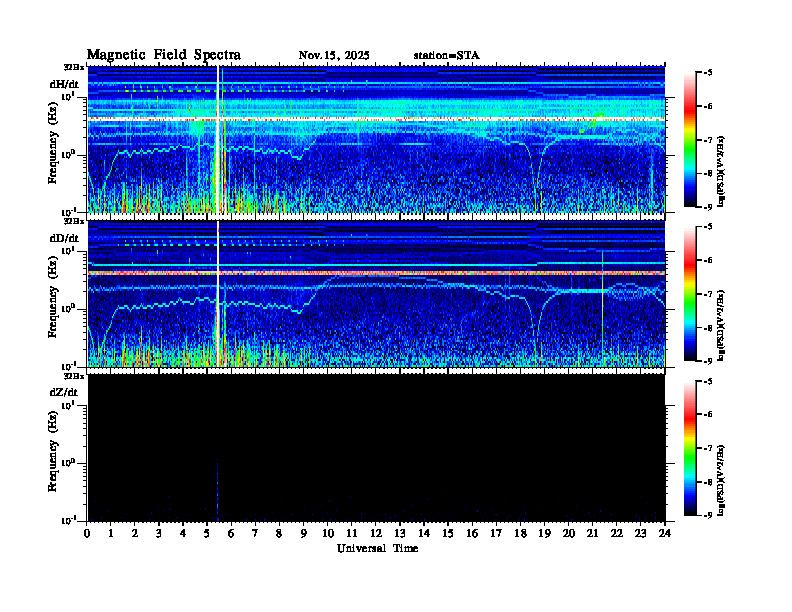Viewport: 792px width, 612px height.
Task: Click the -8 value on dH/dt color scale
Action: [x=708, y=173]
